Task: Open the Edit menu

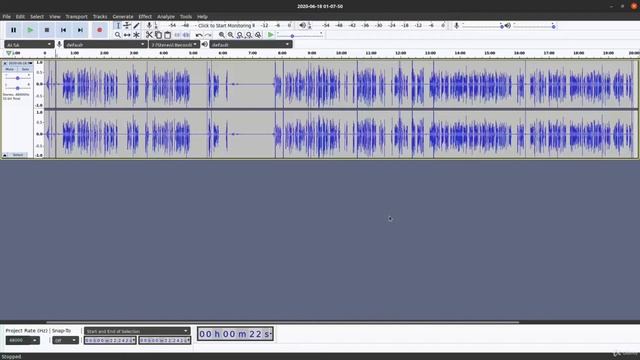Action: 20,17
